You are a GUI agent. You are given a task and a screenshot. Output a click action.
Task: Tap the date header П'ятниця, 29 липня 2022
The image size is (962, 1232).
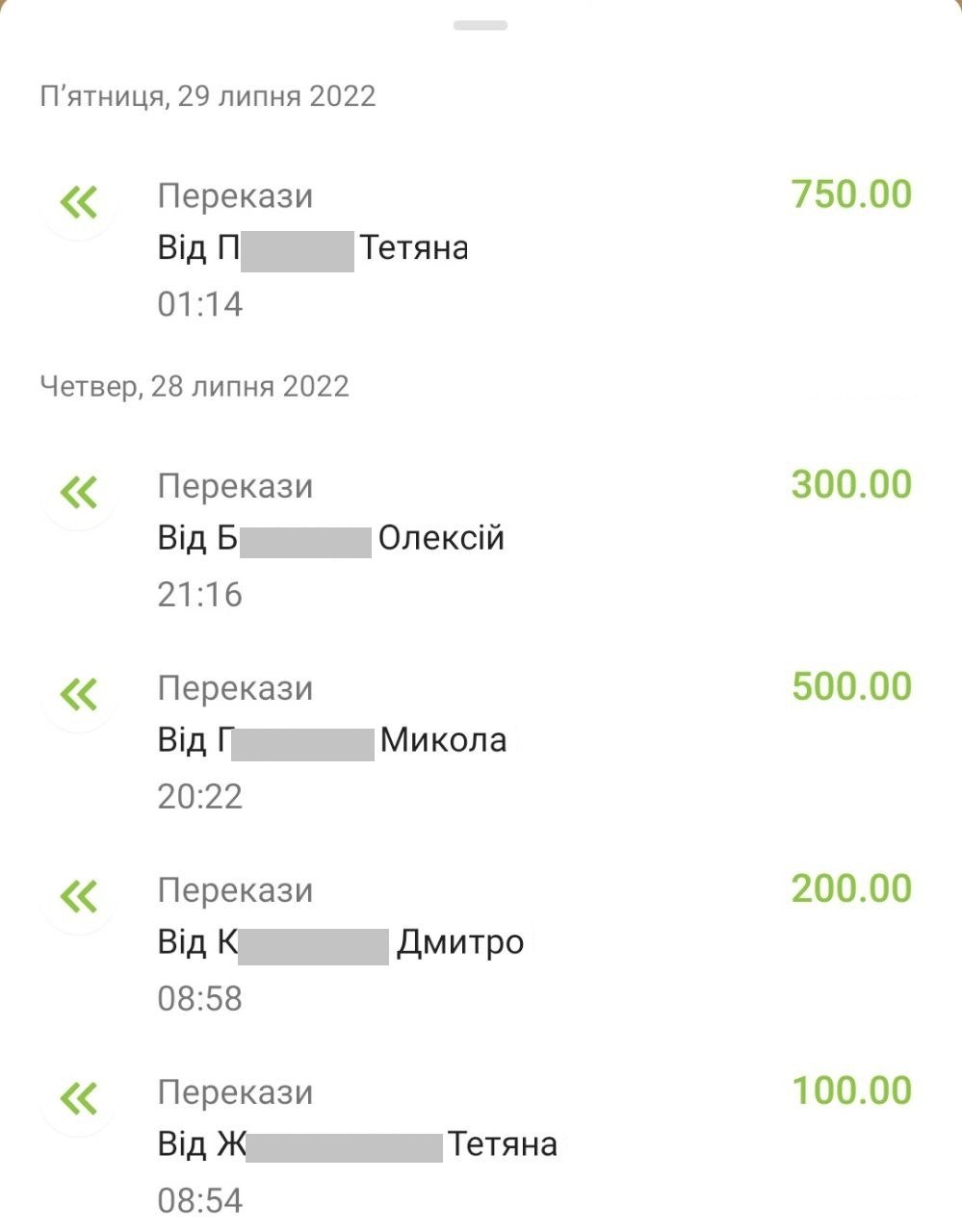(208, 96)
